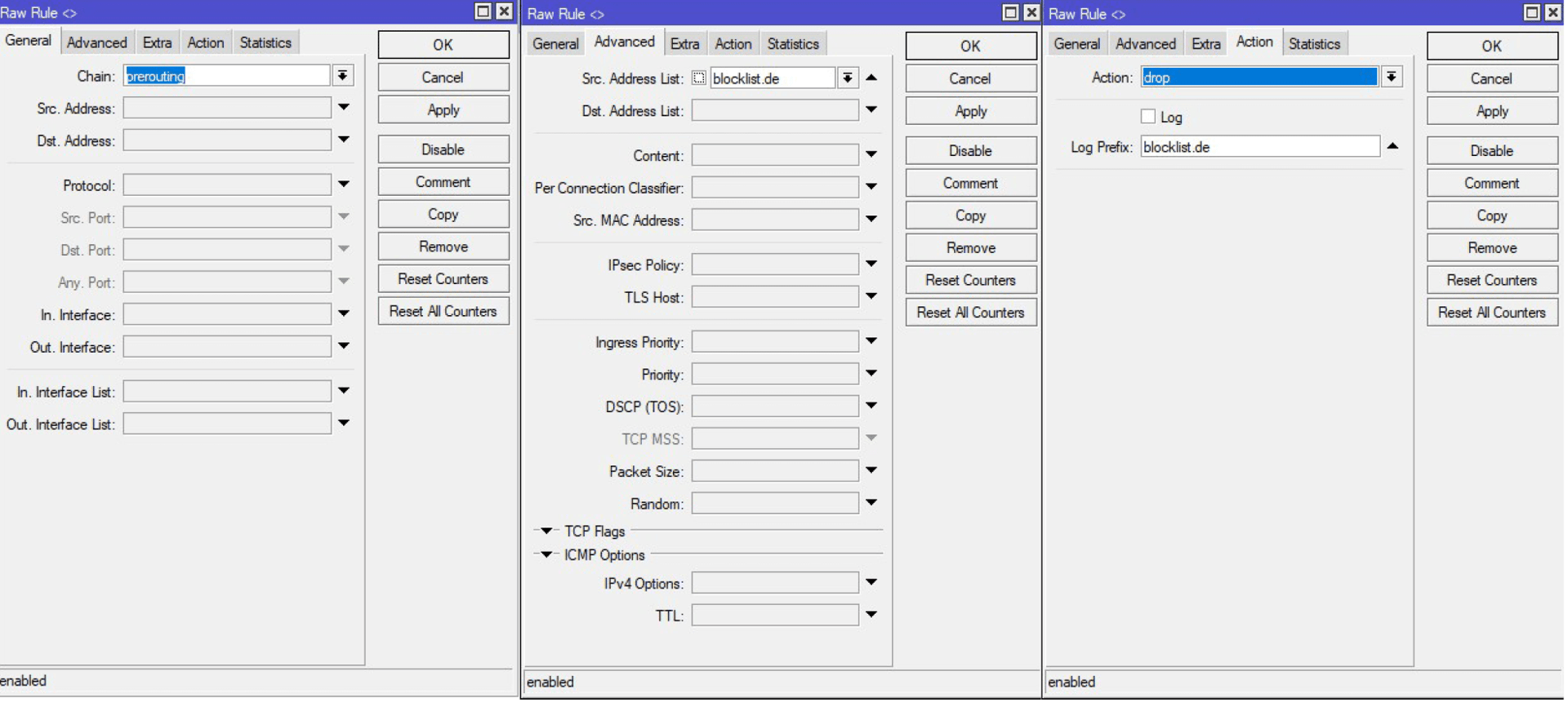Collapse the Src. Address List up arrow
This screenshot has height=702, width=1568.
point(871,78)
